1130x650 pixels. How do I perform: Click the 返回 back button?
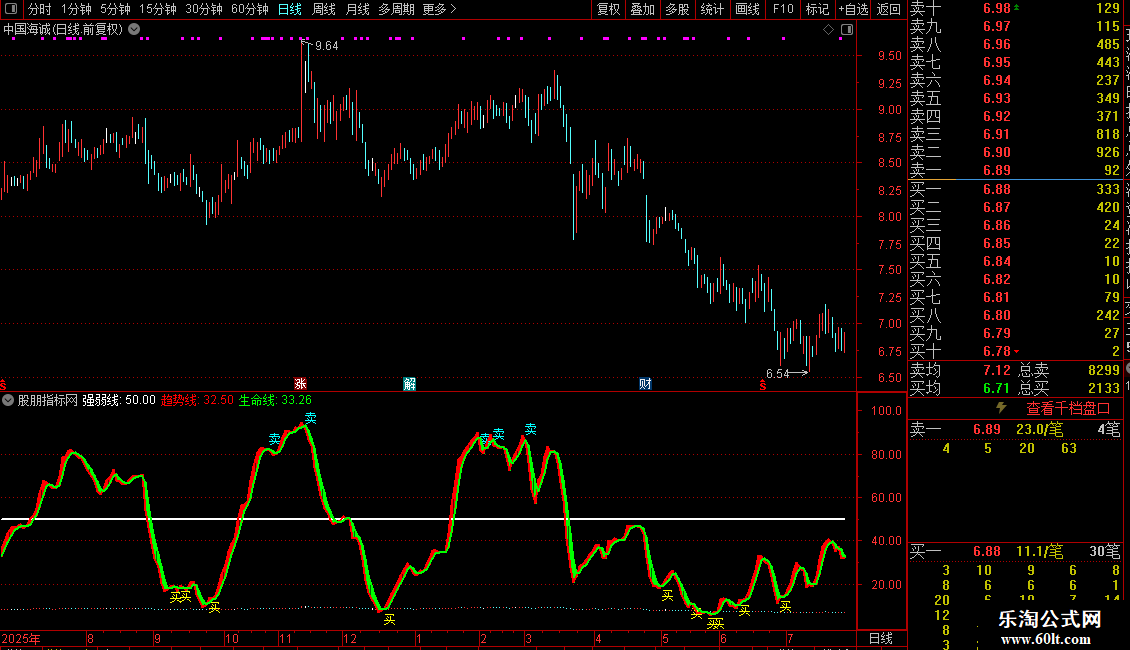tap(889, 9)
